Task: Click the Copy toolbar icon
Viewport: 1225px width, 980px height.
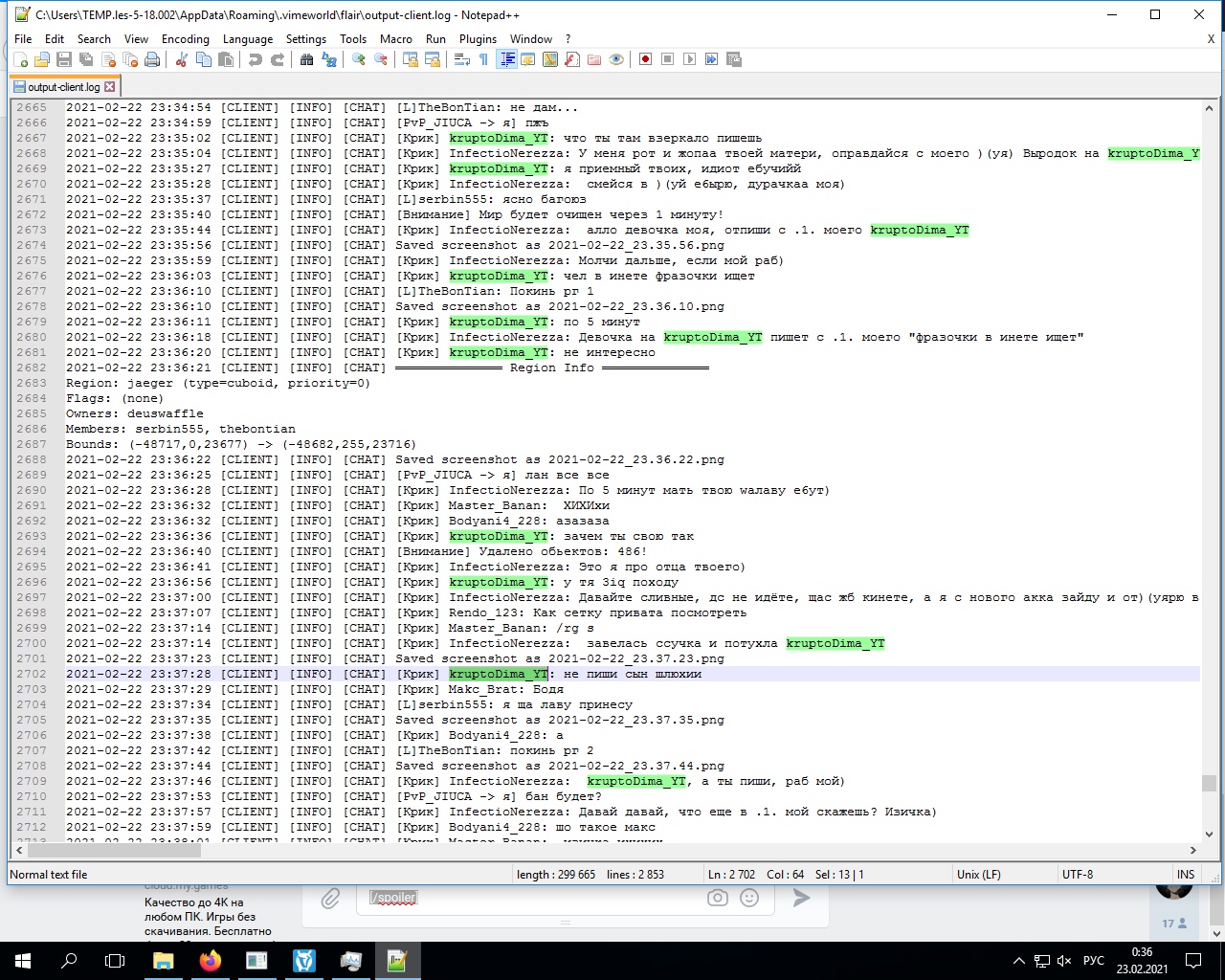Action: [x=203, y=59]
